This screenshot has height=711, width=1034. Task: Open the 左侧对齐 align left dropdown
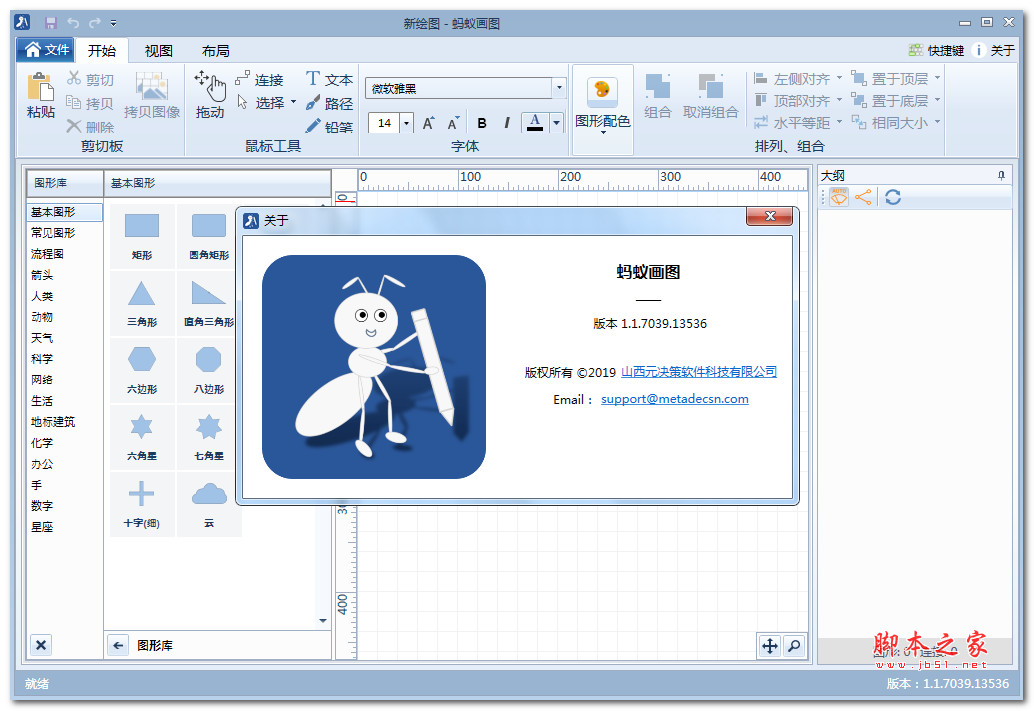point(839,78)
